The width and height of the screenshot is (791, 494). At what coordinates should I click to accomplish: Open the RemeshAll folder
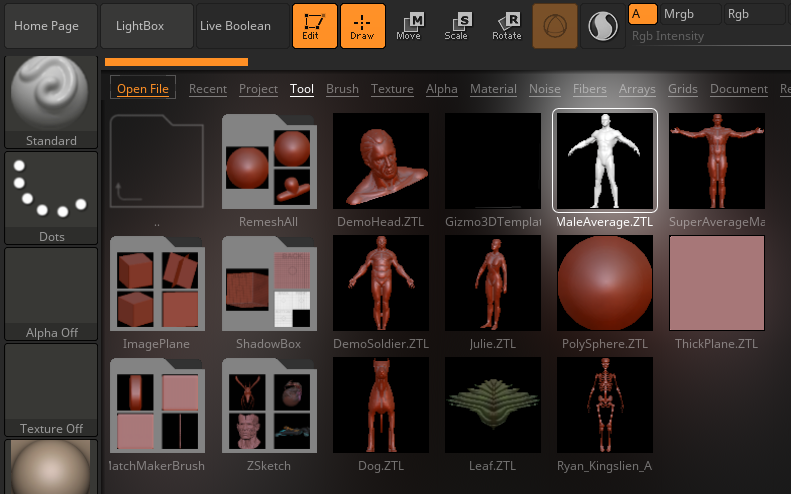[x=269, y=161]
